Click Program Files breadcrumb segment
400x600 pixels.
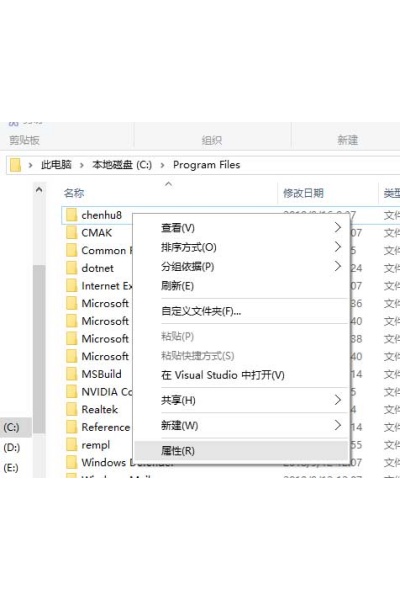pyautogui.click(x=207, y=165)
